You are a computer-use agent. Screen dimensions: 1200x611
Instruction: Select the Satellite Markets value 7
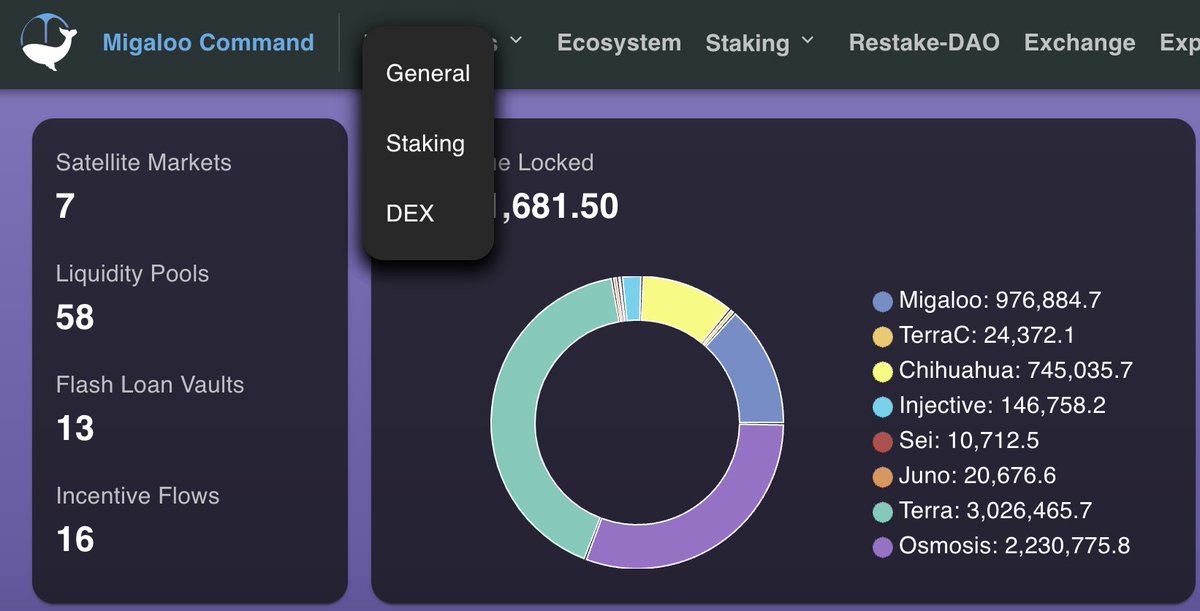tap(65, 207)
